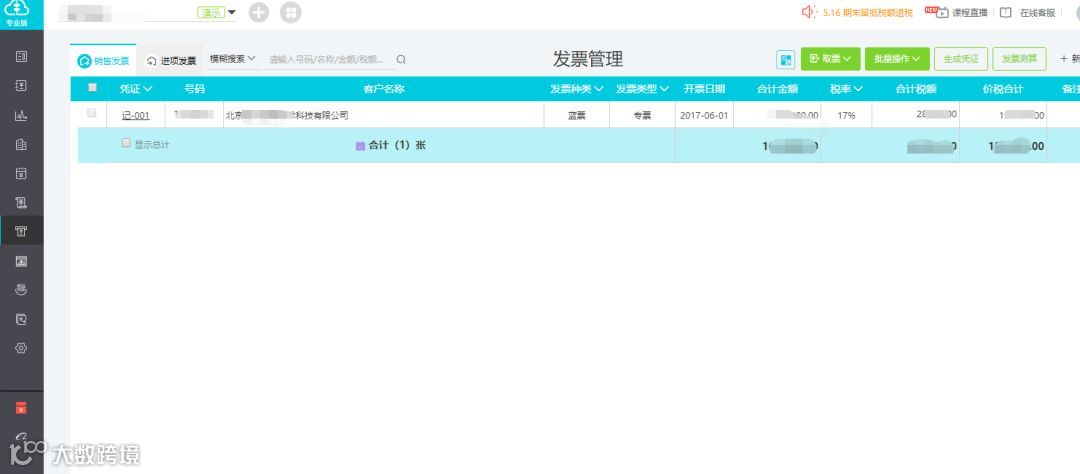Open the highlighted invoice sidebar icon
Image resolution: width=1080 pixels, height=474 pixels.
[21, 231]
